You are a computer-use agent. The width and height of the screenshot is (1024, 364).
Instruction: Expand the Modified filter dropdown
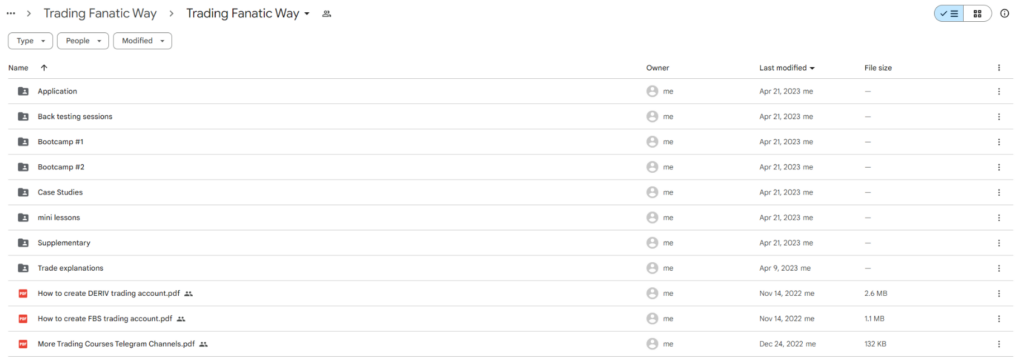(142, 41)
